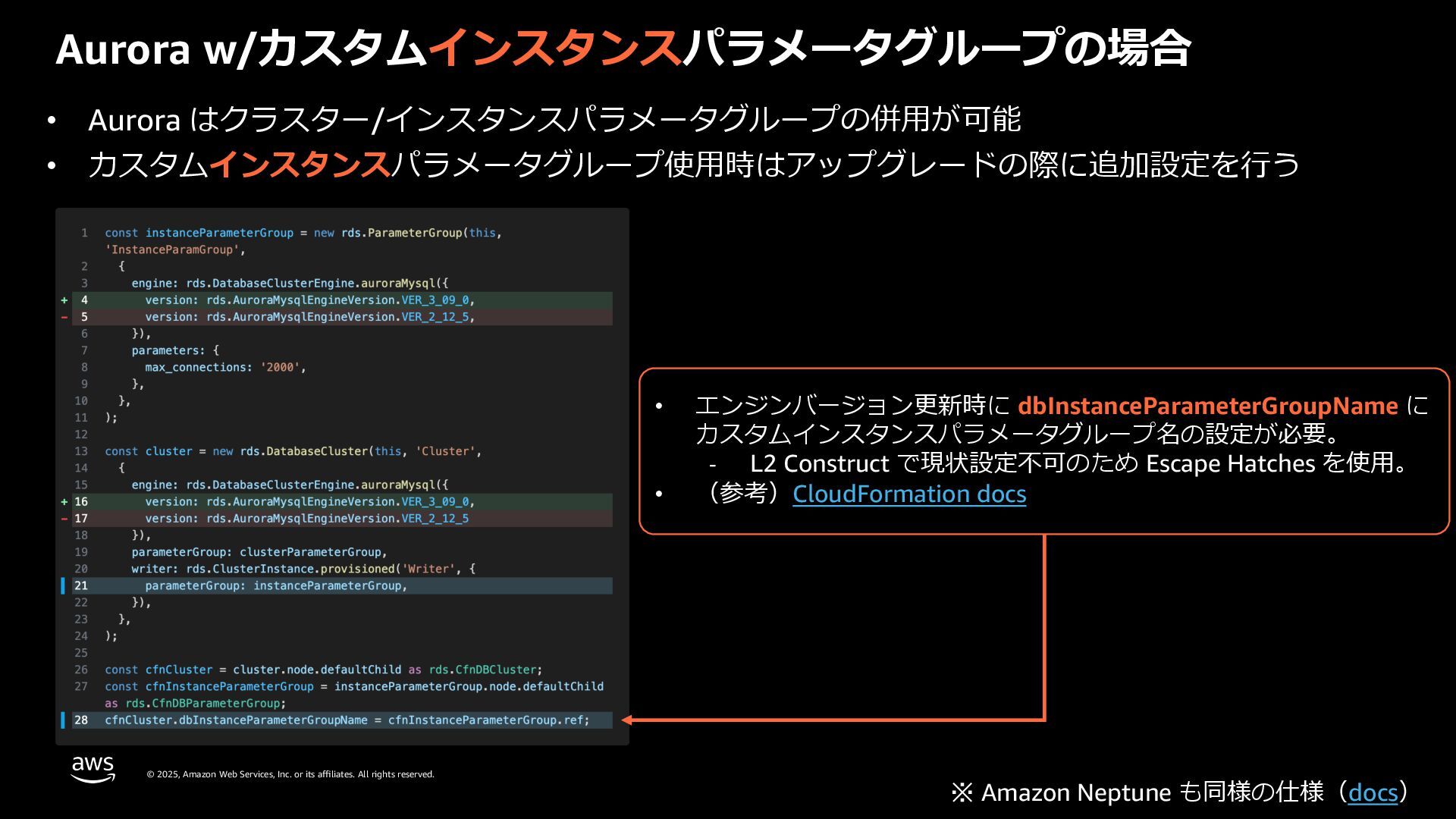Screen dimensions: 1456x819
Task: Click code line 15 engine auroraMysql
Action: point(290,485)
